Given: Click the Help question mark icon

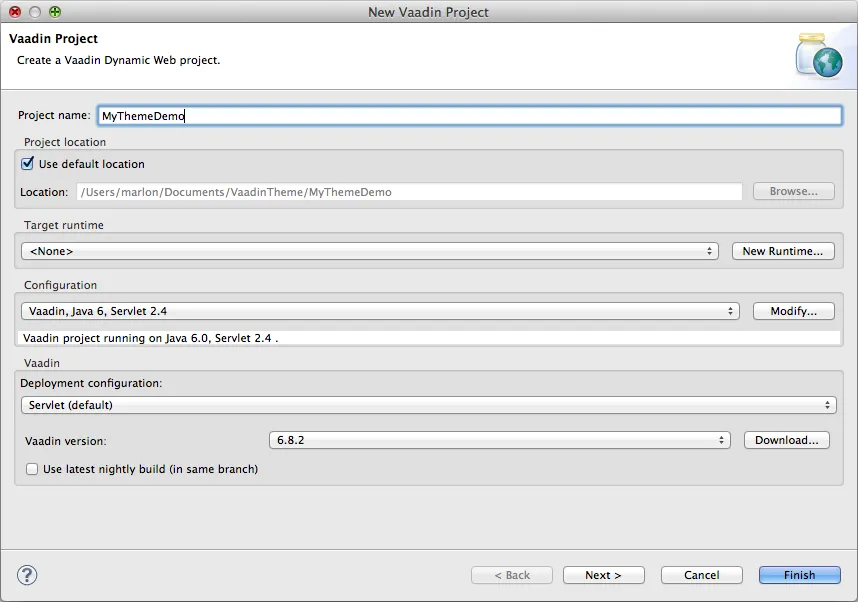Looking at the screenshot, I should [26, 575].
